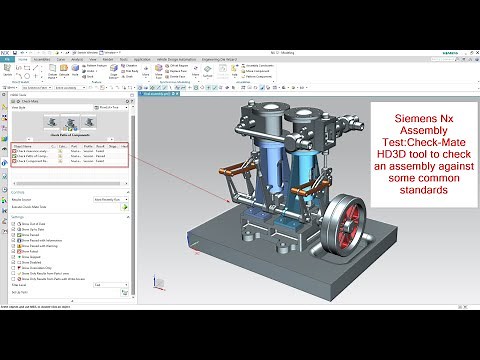Click the Check-Mate panel help question mark
Image resolution: width=480 pixels, height=360 pixels.
click(131, 101)
